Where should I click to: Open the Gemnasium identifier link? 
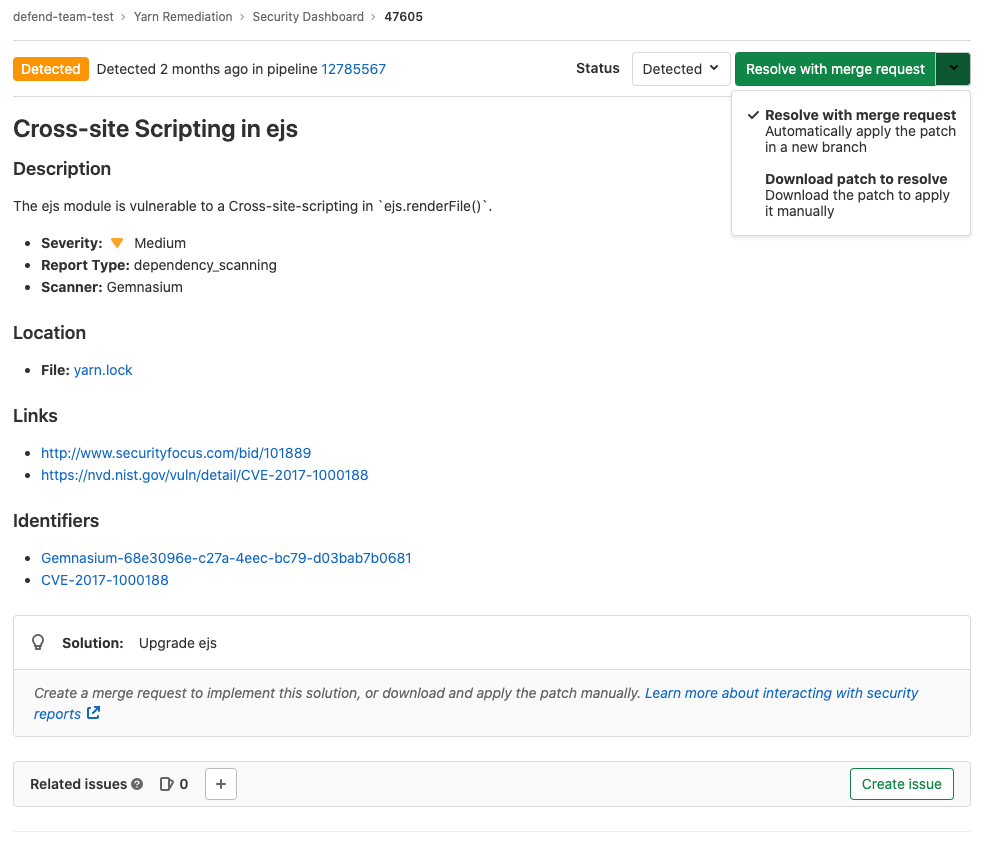point(226,558)
